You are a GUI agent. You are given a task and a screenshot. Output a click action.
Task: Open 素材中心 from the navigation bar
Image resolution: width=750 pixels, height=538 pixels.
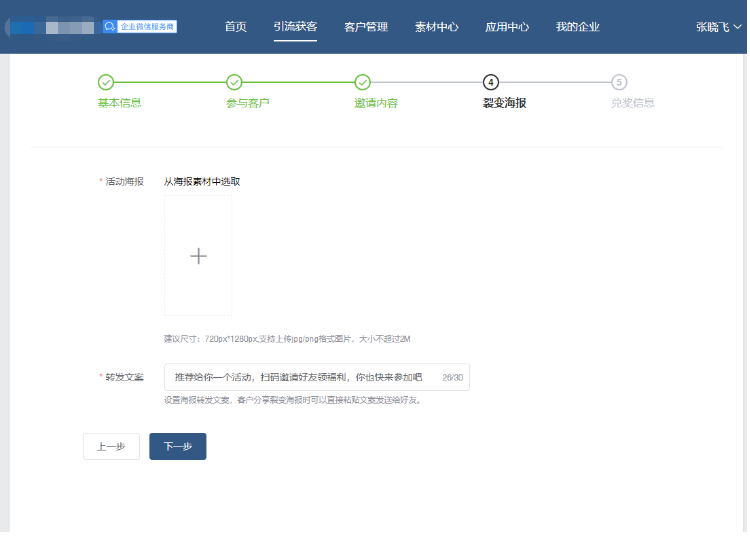point(436,27)
